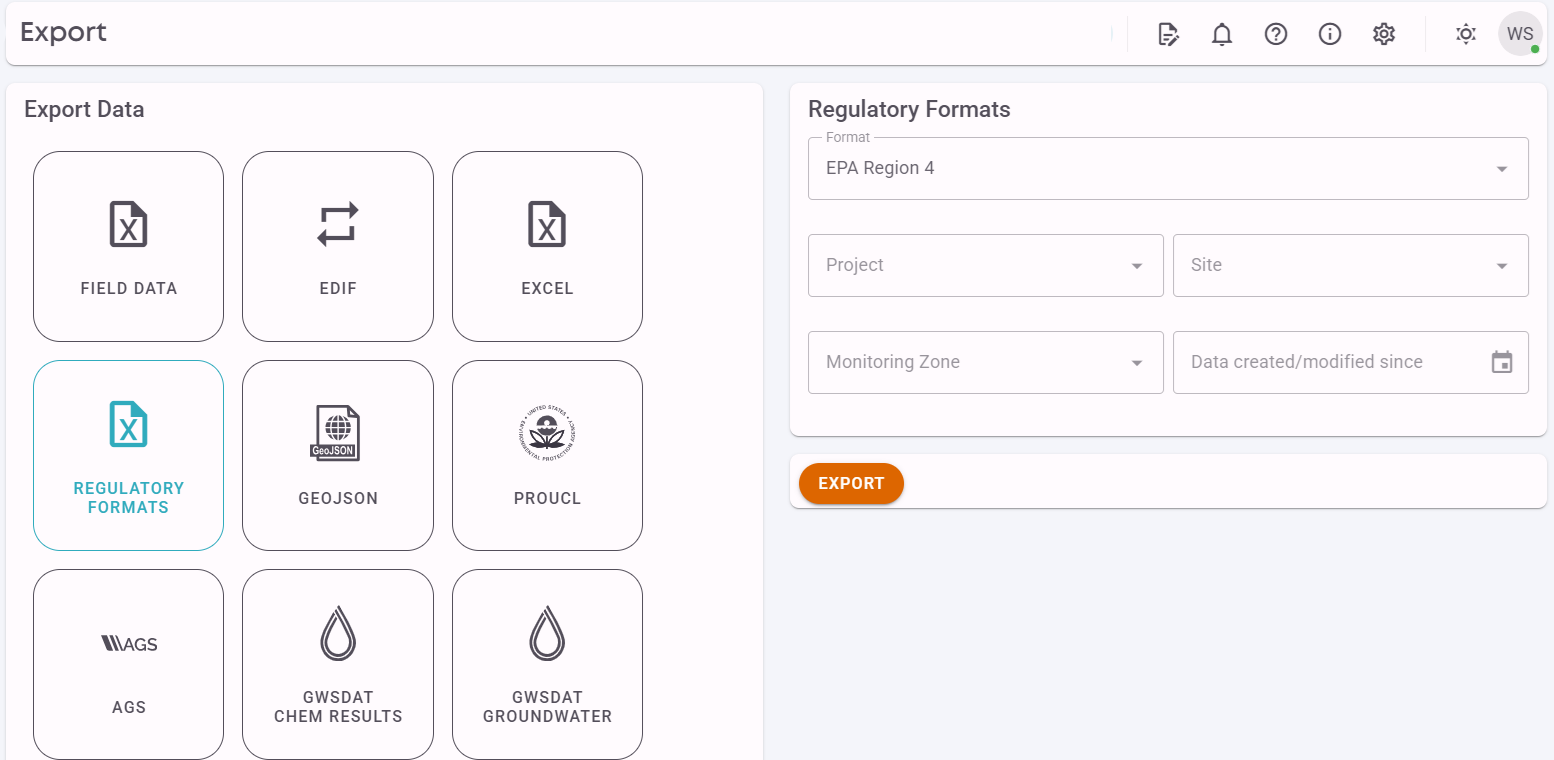Screen dimensions: 1554x760
Task: Select the ProUCL export tile
Action: click(x=547, y=455)
